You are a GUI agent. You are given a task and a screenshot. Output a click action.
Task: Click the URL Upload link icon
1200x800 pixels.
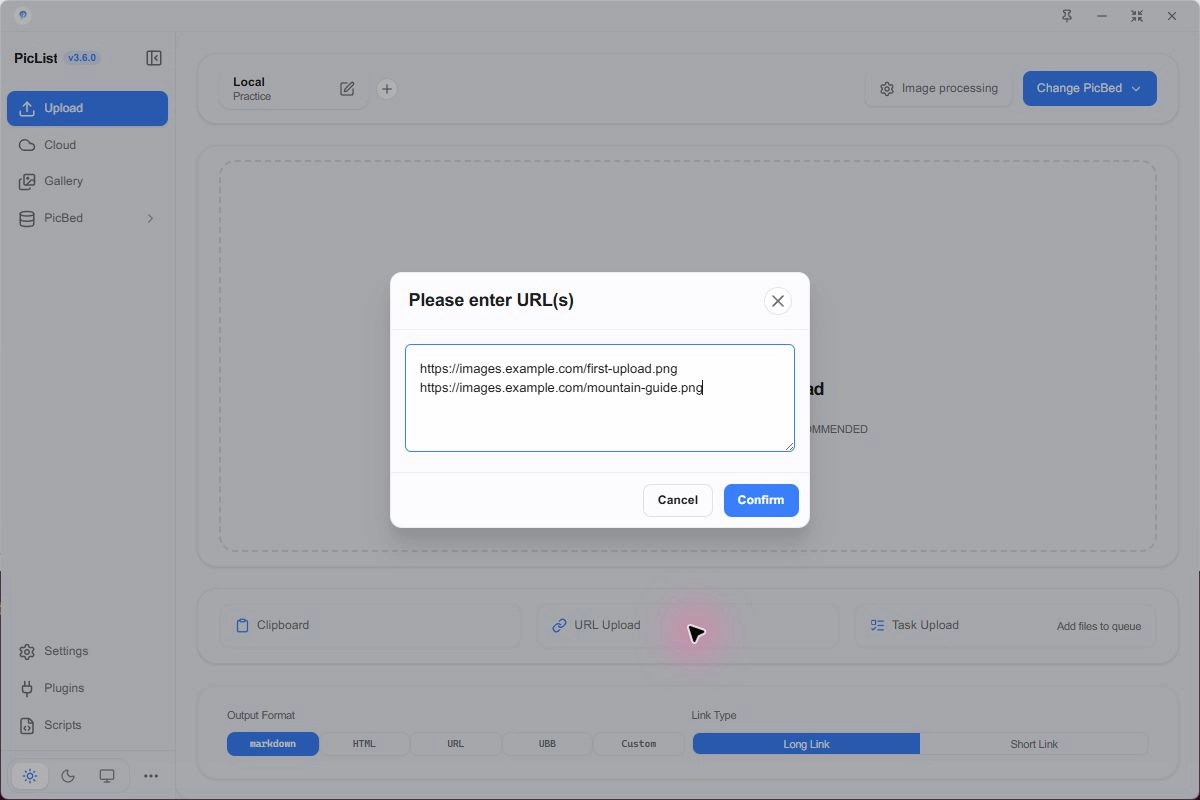(x=559, y=625)
